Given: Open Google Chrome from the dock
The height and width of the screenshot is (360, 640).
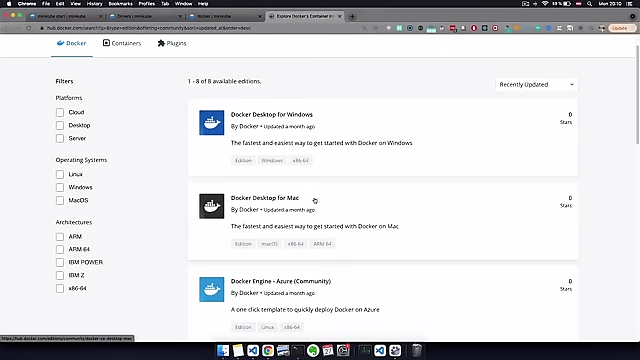Looking at the screenshot, I should [x=268, y=350].
